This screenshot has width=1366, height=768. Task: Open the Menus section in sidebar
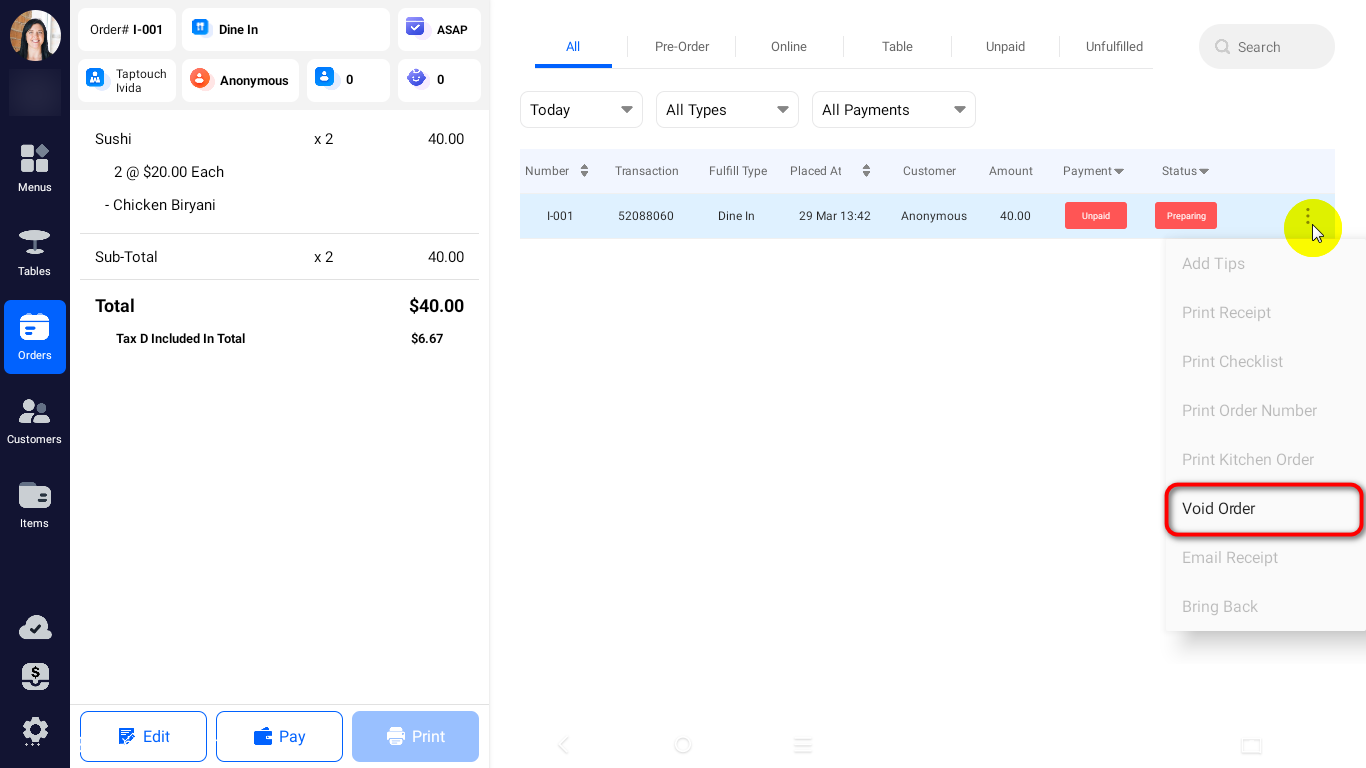(x=34, y=168)
